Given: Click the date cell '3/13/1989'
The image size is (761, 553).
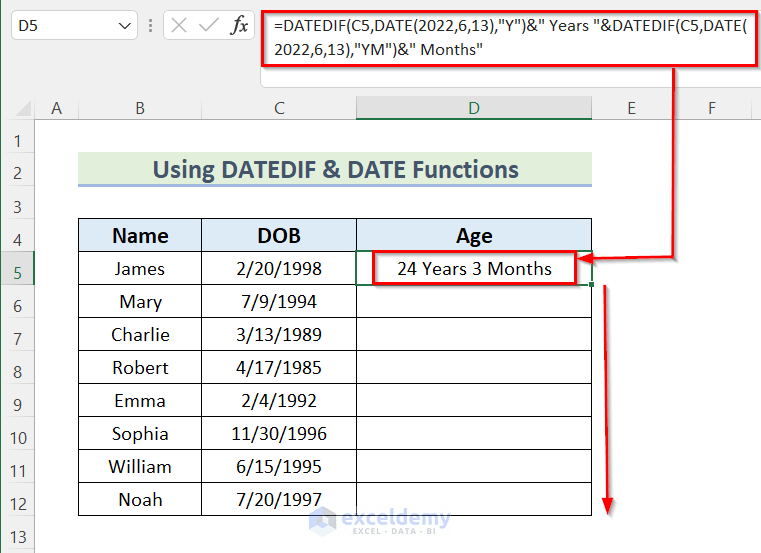Looking at the screenshot, I should coord(279,335).
